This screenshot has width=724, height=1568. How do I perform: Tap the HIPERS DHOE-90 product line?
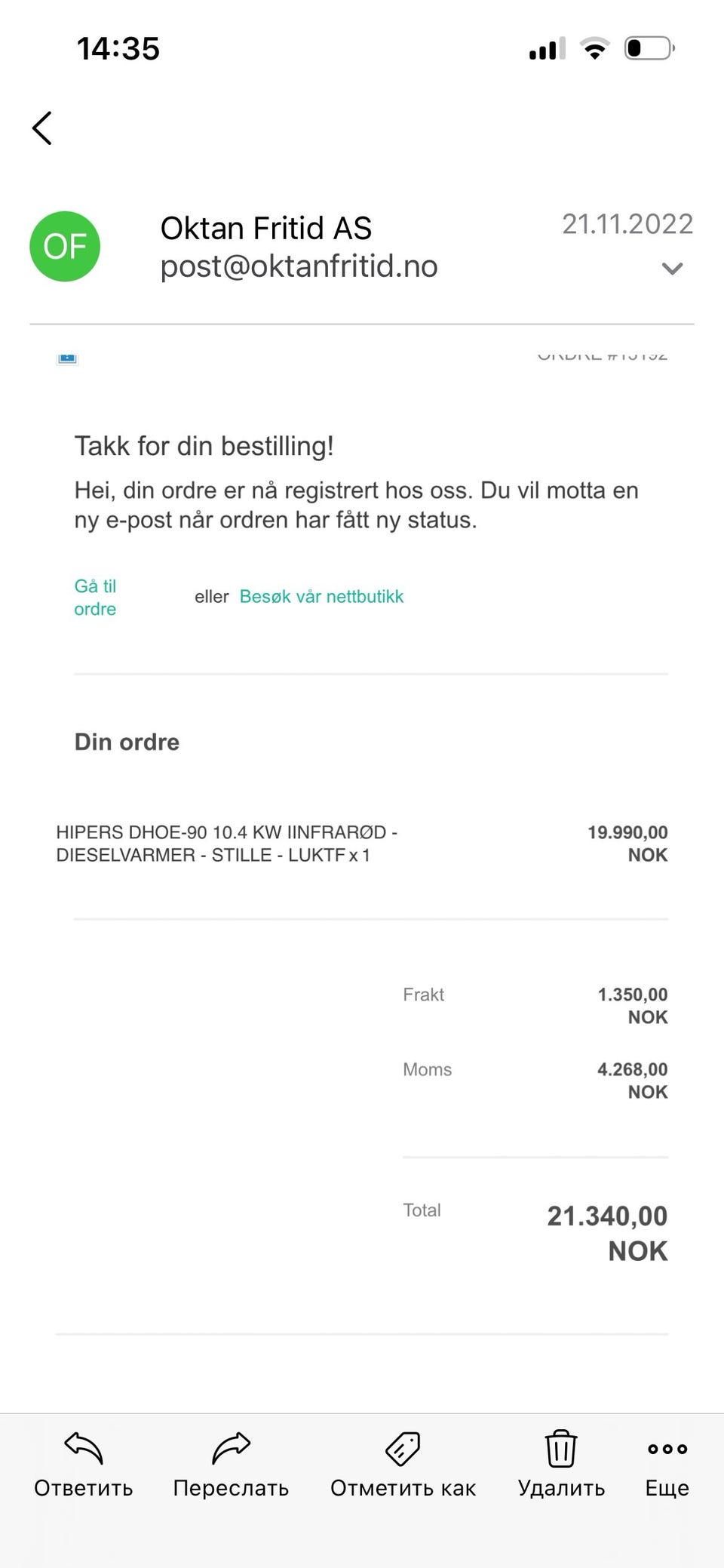point(226,844)
